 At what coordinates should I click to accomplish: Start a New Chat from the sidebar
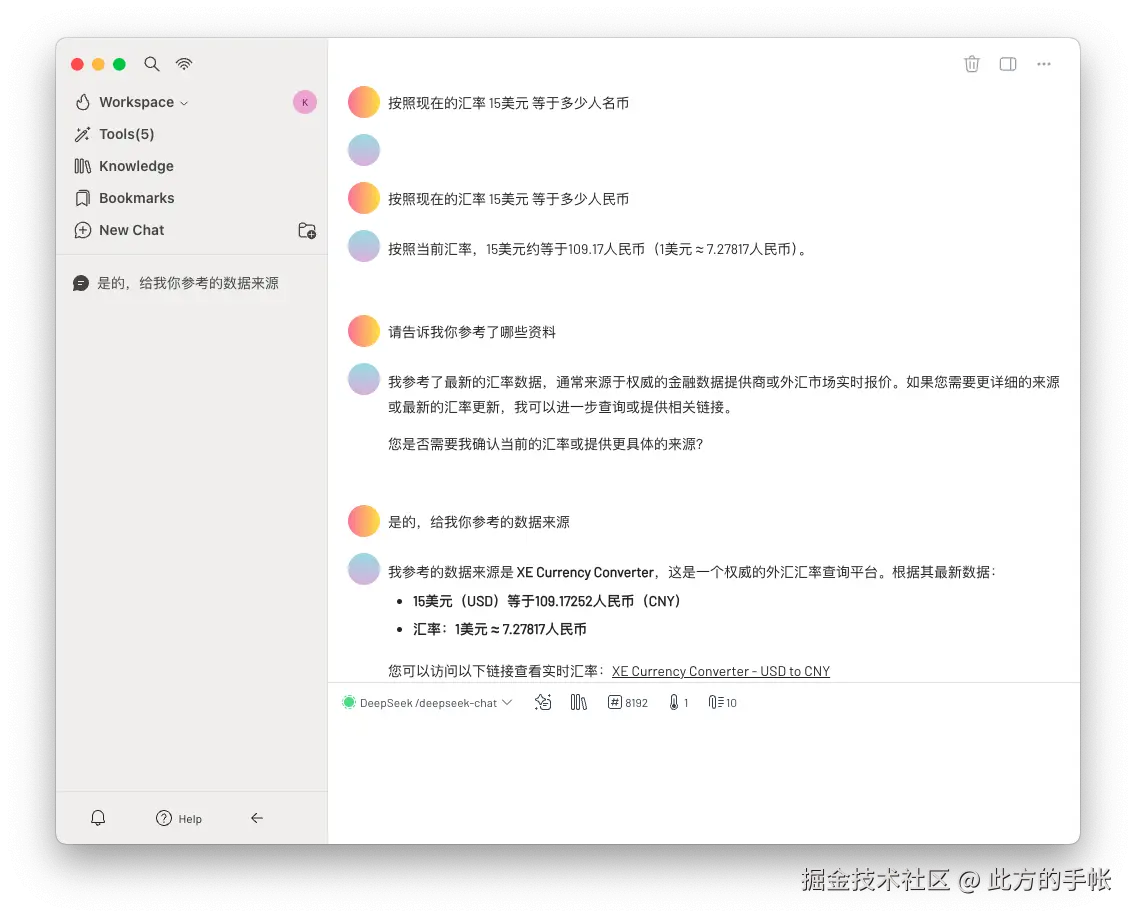click(131, 230)
